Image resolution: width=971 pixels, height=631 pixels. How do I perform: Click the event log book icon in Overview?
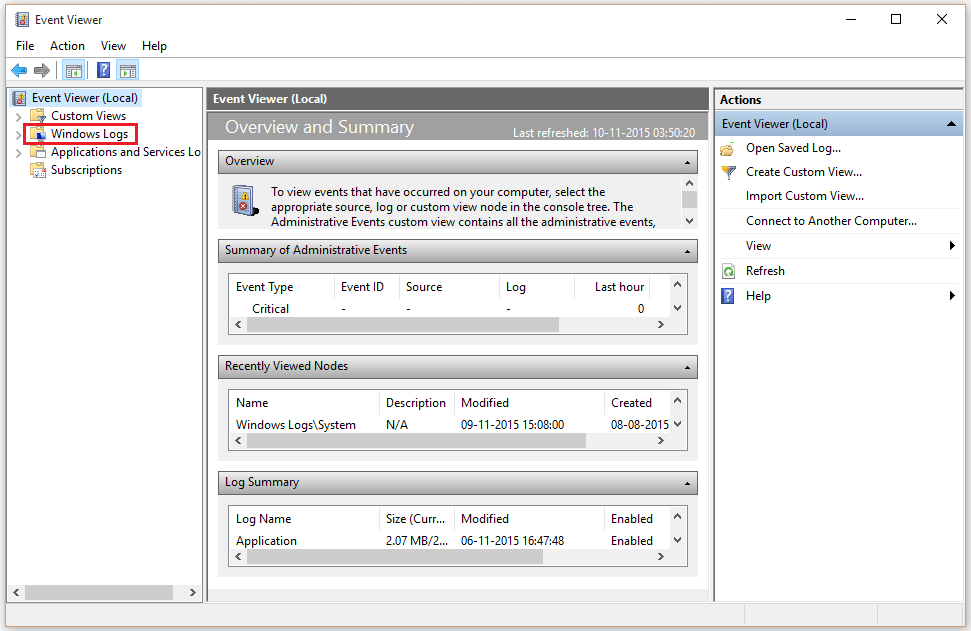click(x=245, y=201)
